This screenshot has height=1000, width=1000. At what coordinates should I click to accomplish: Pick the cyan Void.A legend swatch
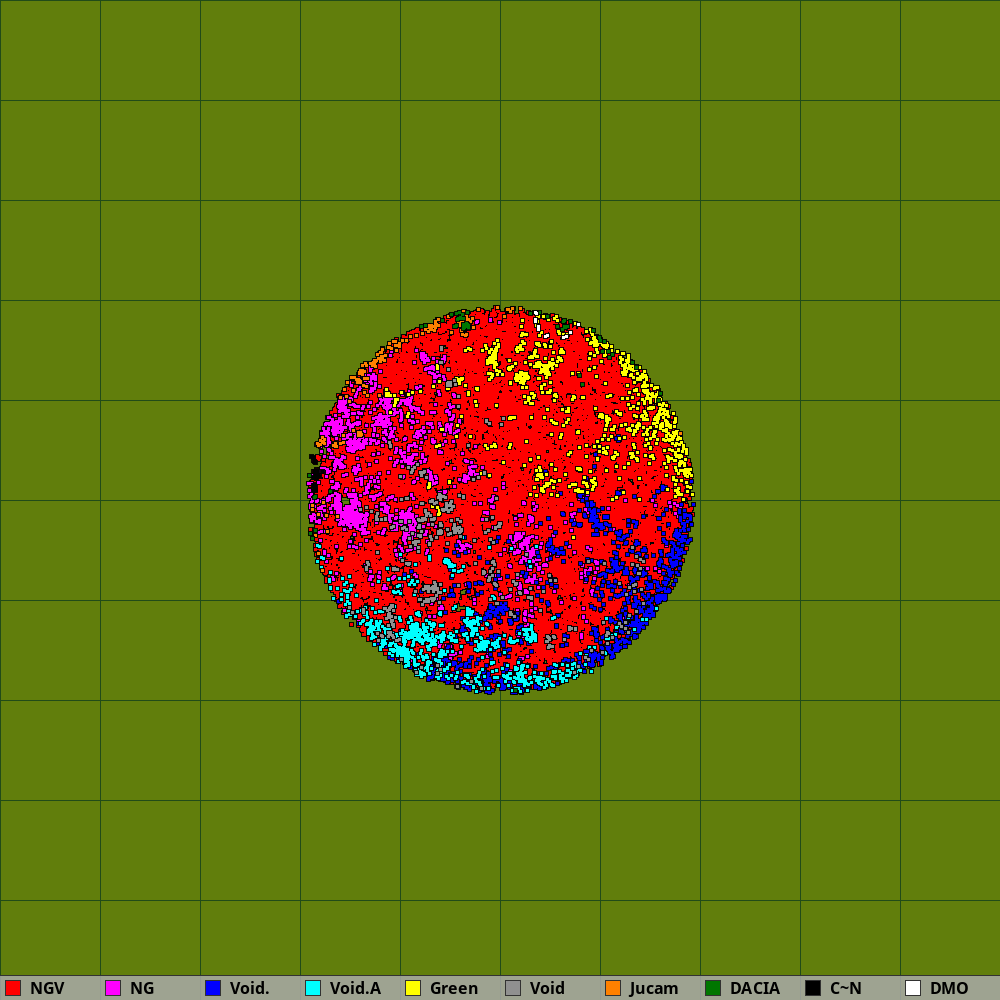click(x=313, y=988)
